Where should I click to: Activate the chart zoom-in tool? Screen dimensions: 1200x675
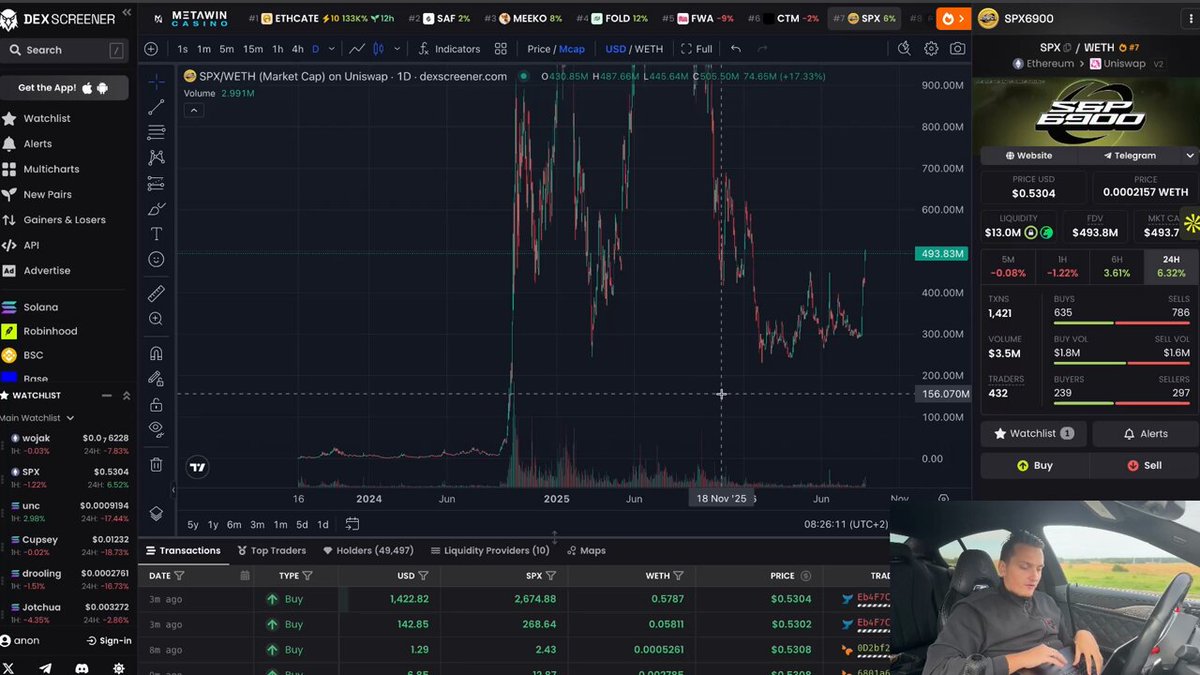tap(156, 319)
